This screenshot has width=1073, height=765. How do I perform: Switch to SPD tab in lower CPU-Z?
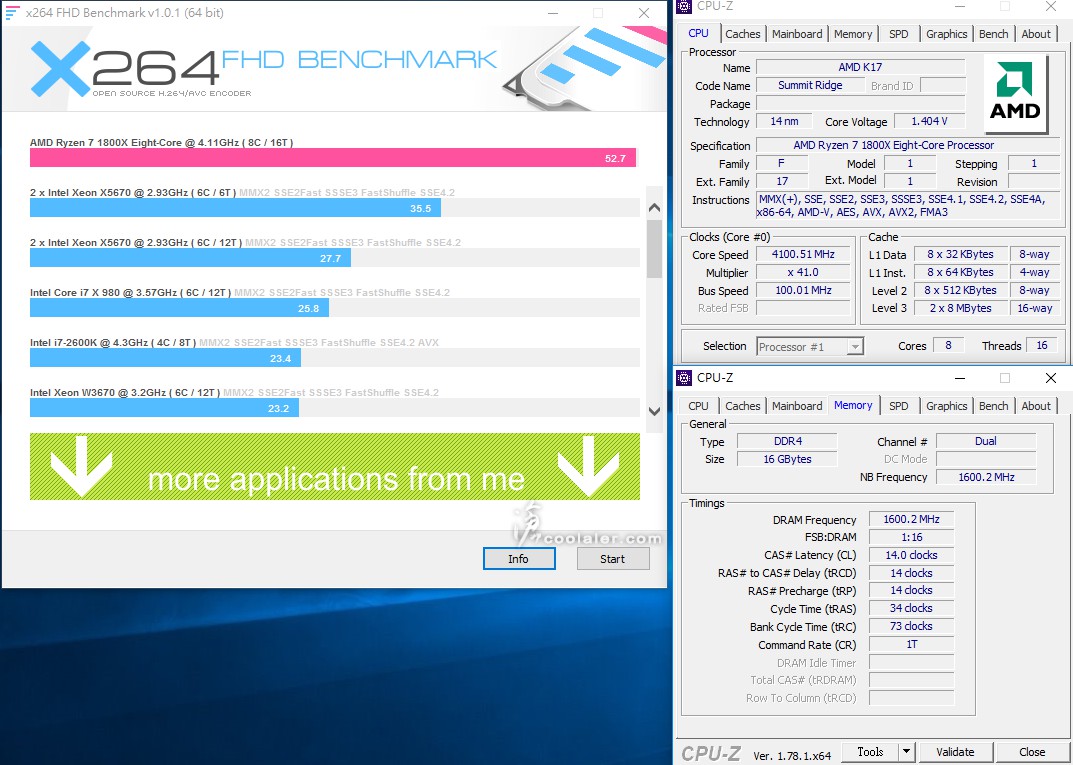coord(899,406)
